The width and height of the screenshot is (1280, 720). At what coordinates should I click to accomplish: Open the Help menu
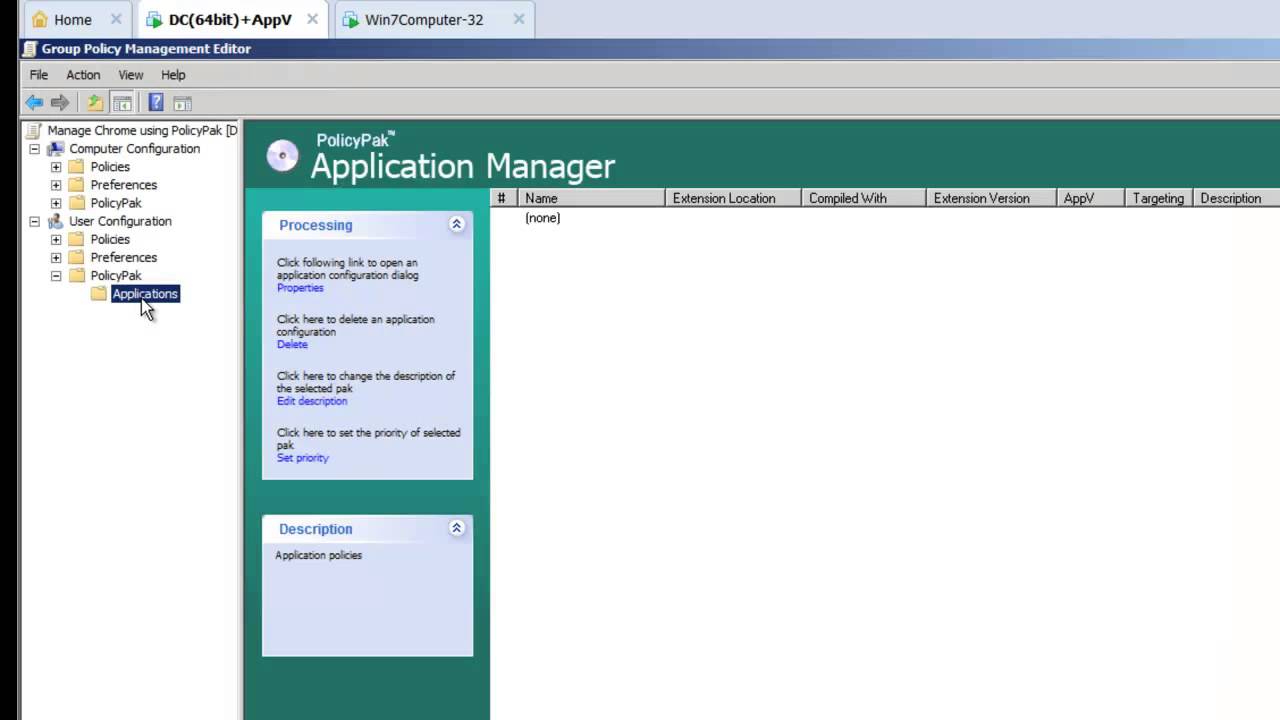(173, 75)
